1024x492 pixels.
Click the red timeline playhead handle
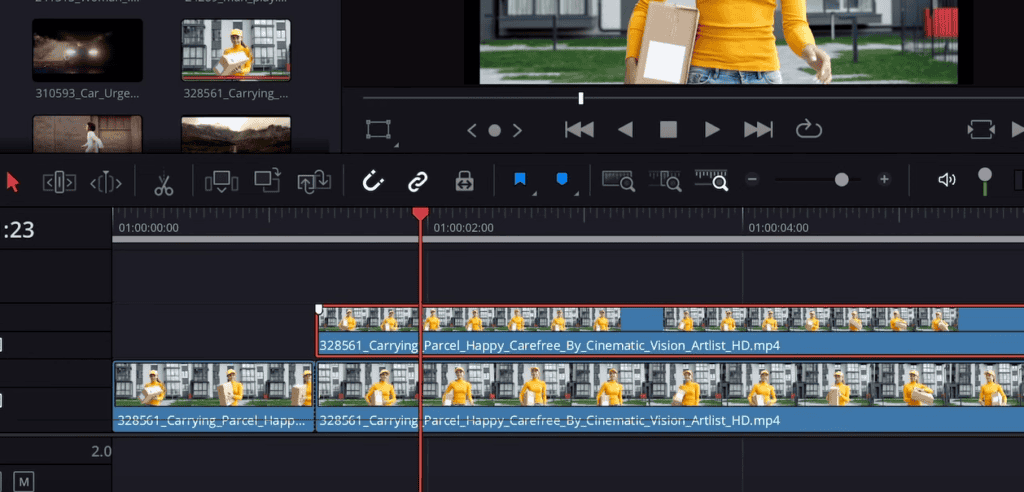[x=421, y=214]
